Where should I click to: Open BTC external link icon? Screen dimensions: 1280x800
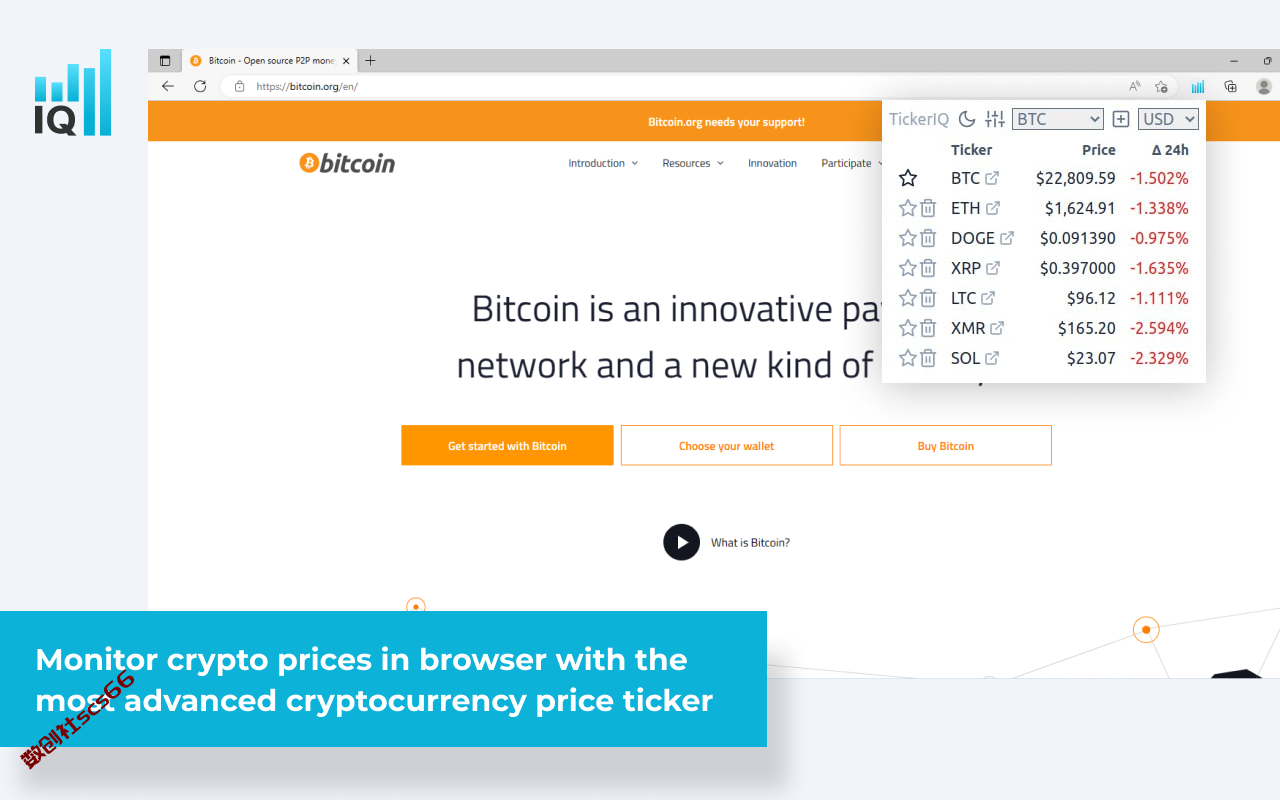(x=992, y=178)
